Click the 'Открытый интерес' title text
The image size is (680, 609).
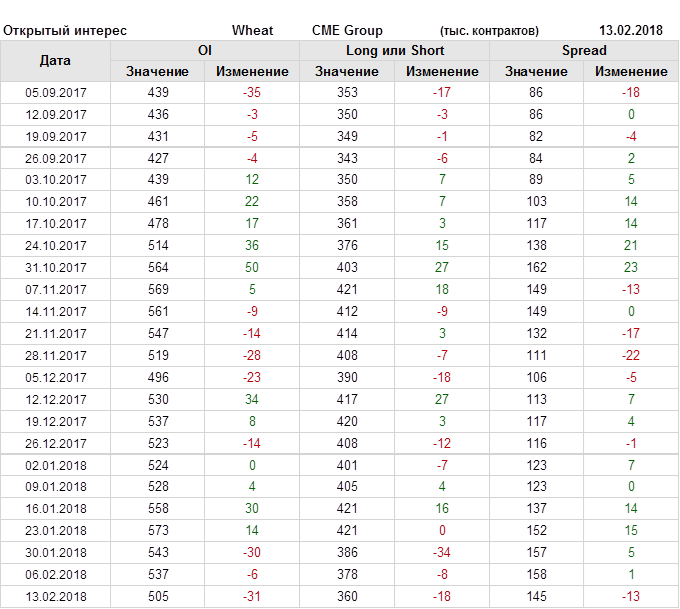coord(65,31)
